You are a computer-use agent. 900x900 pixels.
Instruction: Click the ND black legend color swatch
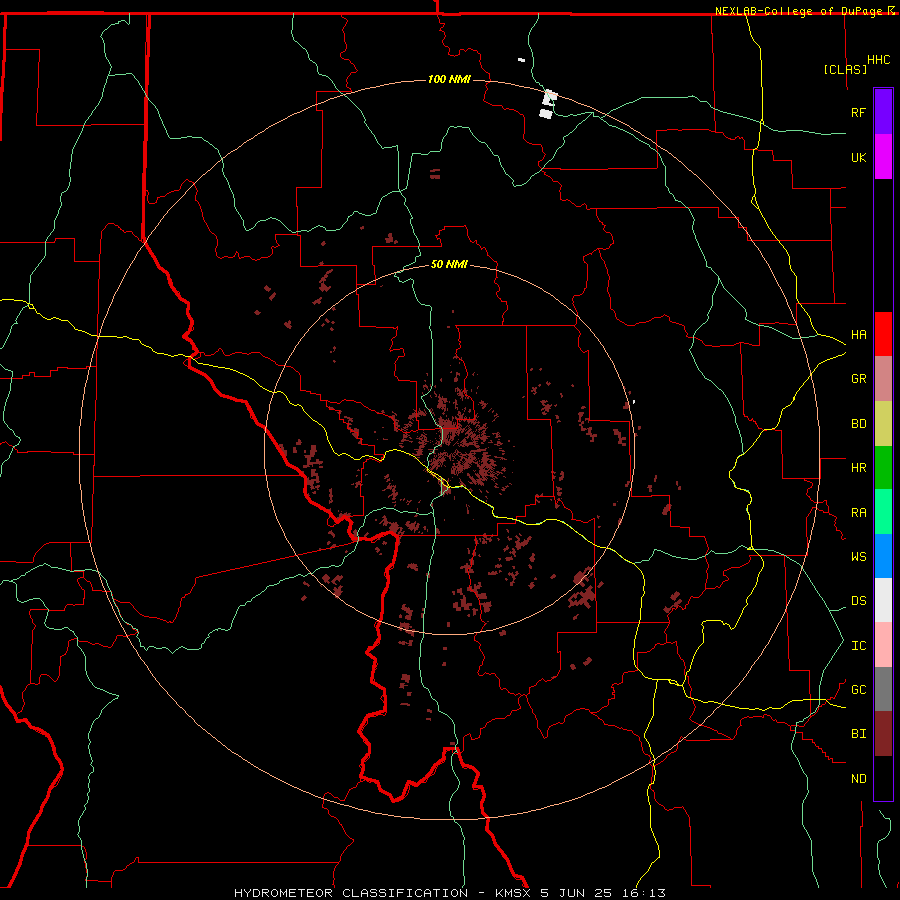point(883,778)
